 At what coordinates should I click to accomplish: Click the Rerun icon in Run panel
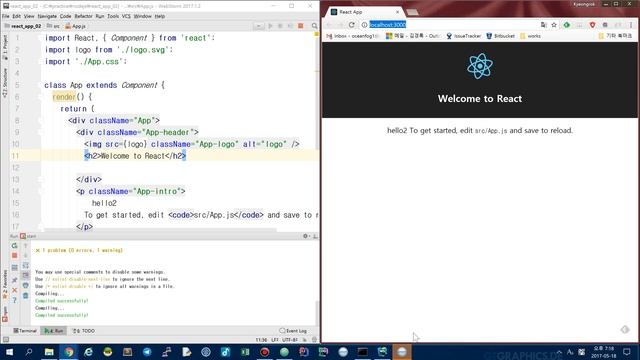pyautogui.click(x=14, y=246)
